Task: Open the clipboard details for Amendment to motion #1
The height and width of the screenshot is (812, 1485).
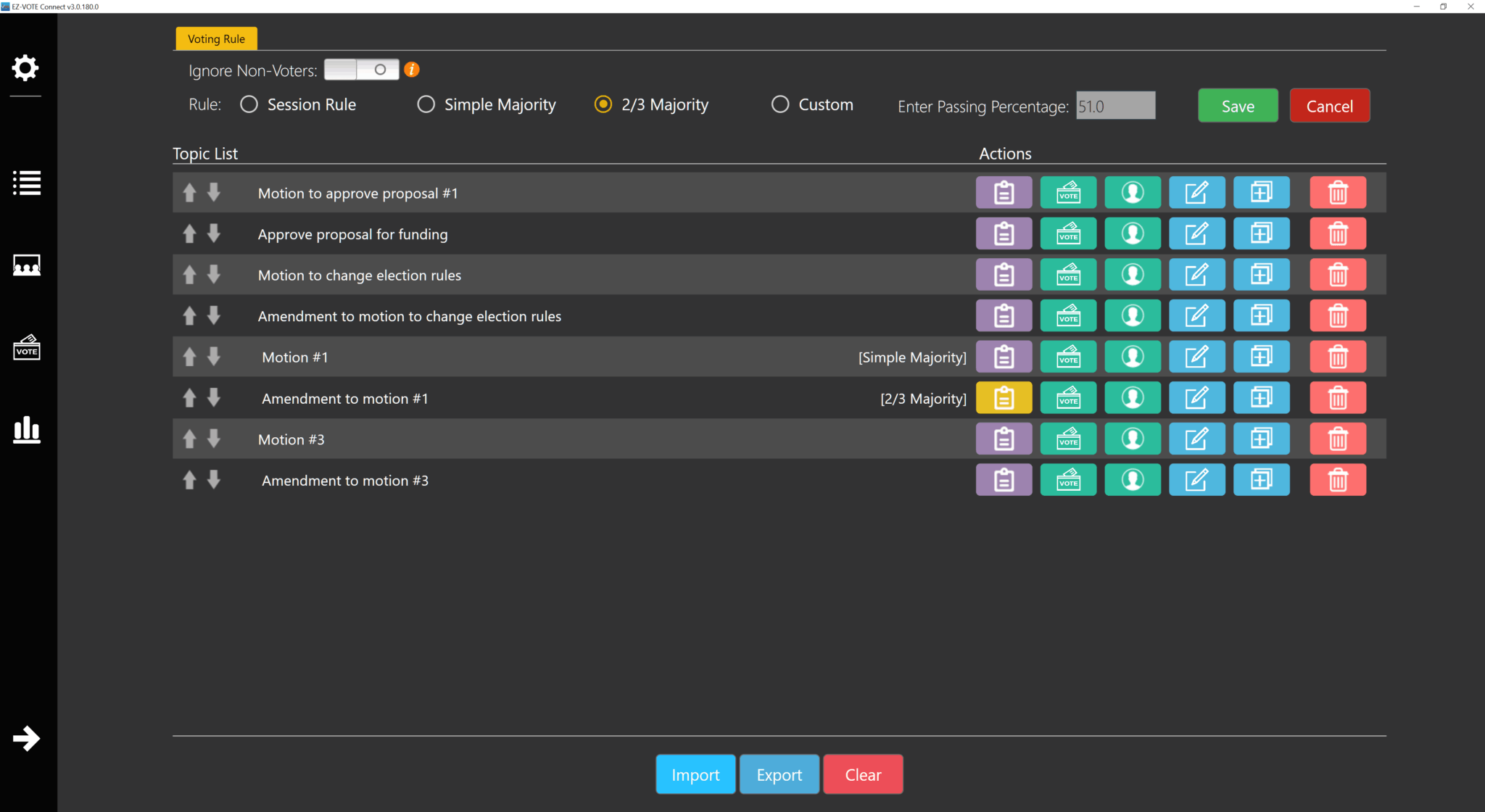Action: click(x=1004, y=397)
